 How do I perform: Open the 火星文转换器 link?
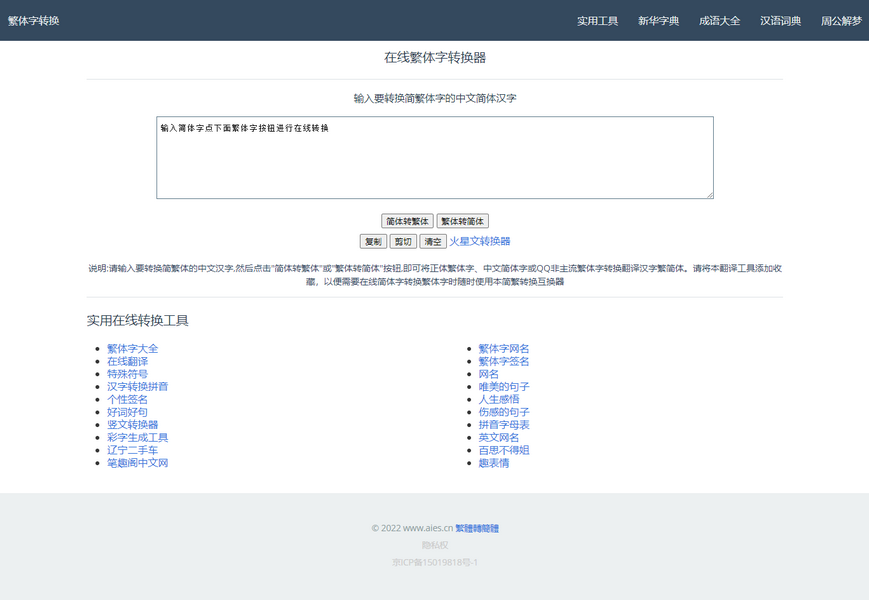tap(479, 241)
